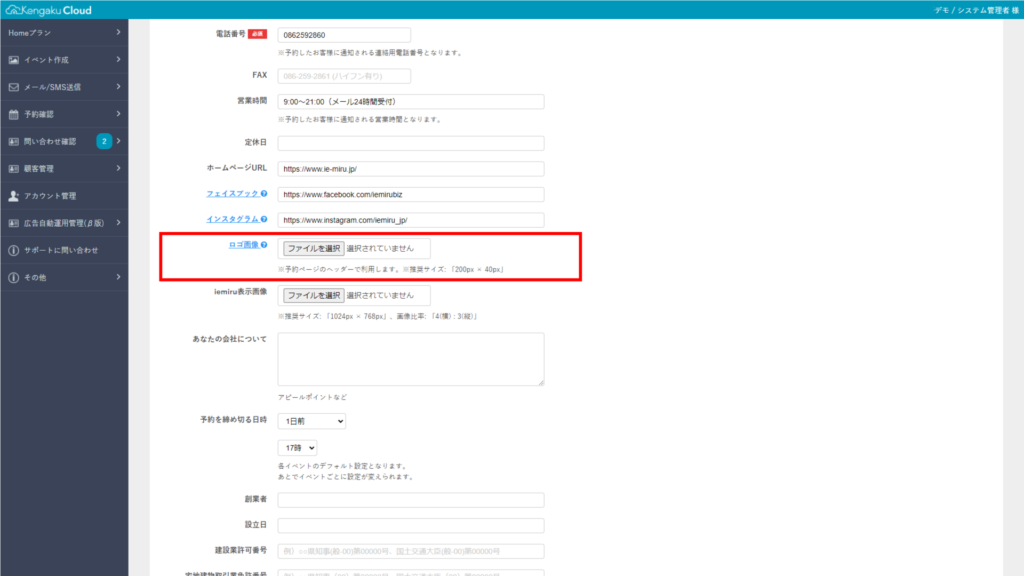
Task: Choose file for iemiru表示画像
Action: point(313,295)
